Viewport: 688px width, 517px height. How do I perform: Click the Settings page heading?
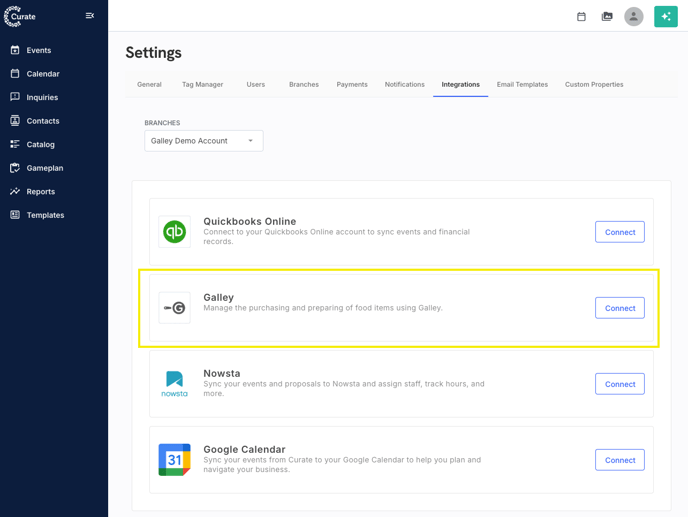pos(154,53)
